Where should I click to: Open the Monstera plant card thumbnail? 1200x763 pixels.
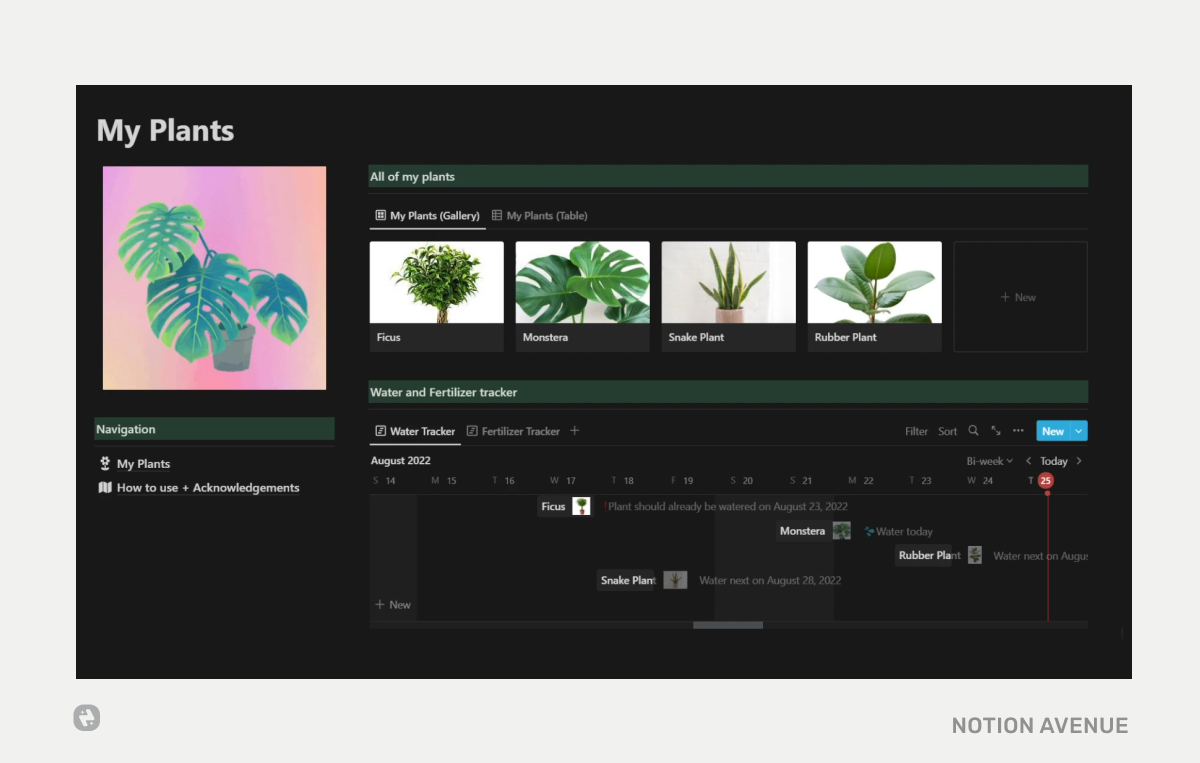coord(582,281)
